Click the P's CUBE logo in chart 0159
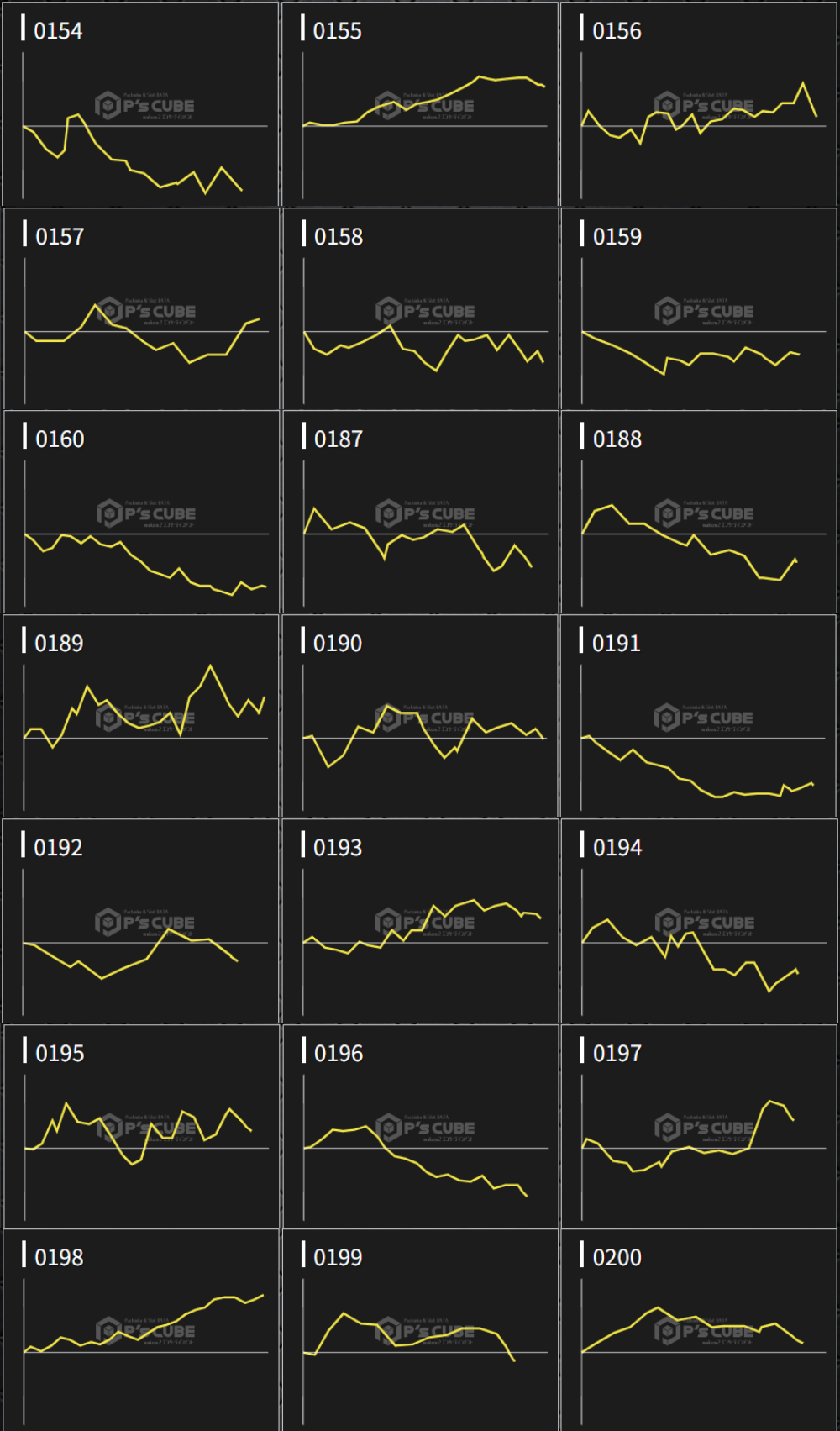Viewport: 840px width, 1431px height. pos(705,312)
